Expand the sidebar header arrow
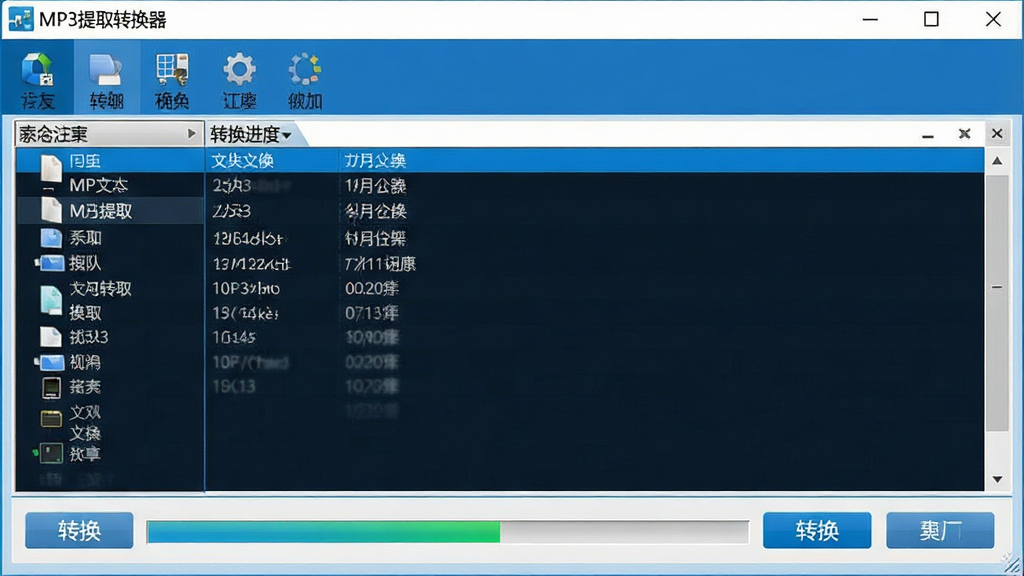The height and width of the screenshot is (576, 1024). pos(191,134)
